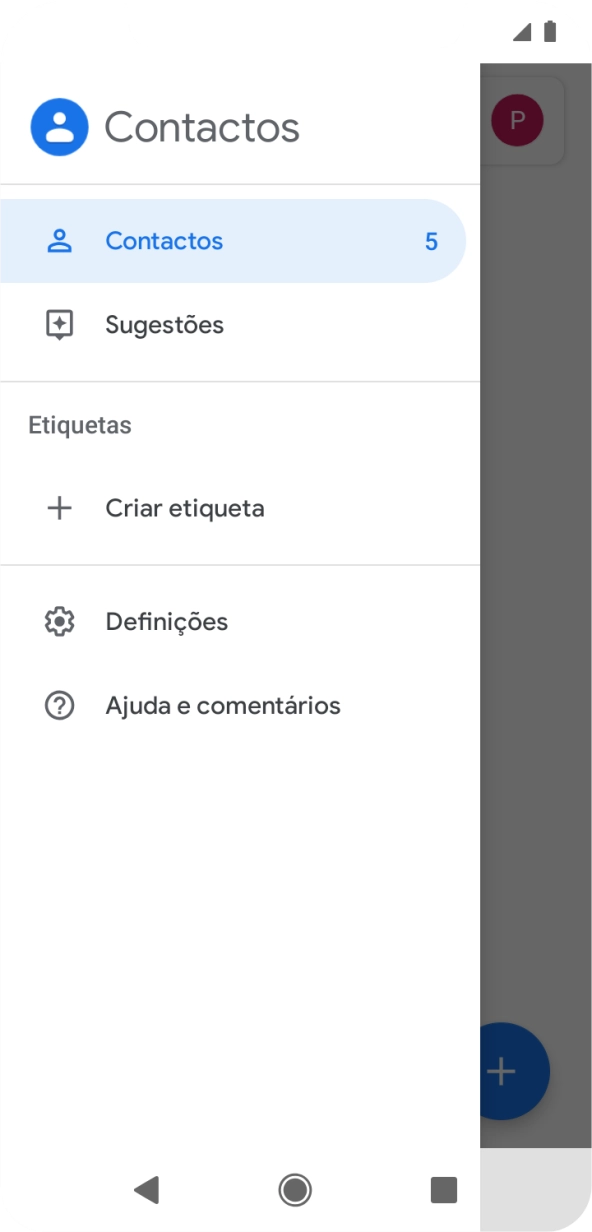Click the Contactos header title text

pos(202,126)
